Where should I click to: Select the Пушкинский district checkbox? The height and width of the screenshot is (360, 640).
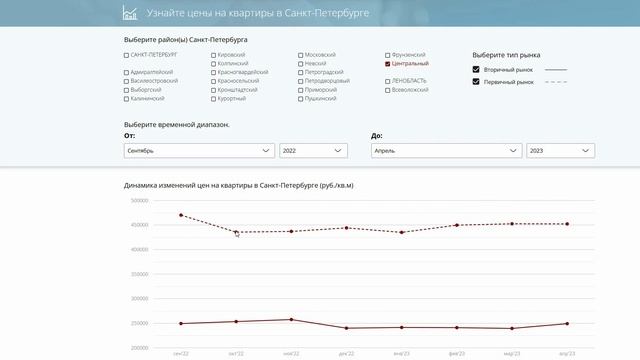300,99
